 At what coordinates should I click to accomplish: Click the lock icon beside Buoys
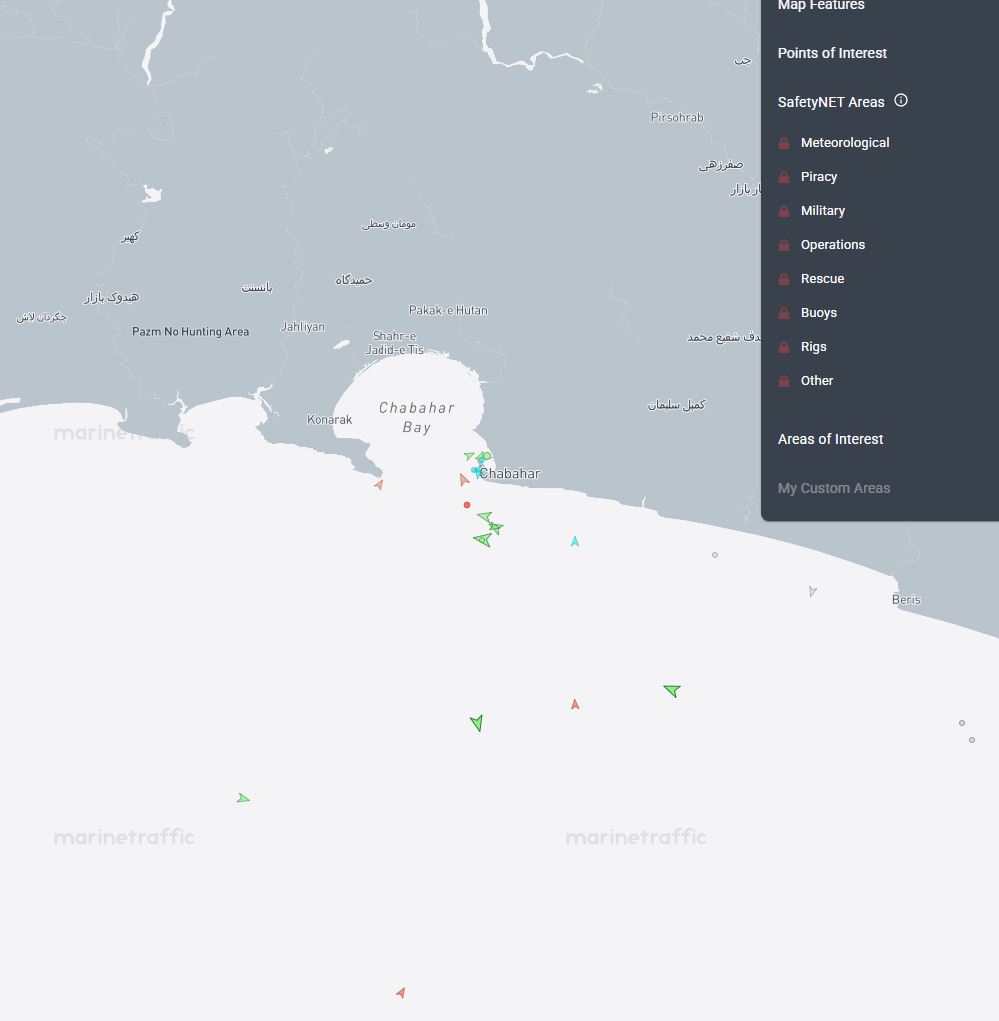point(784,313)
